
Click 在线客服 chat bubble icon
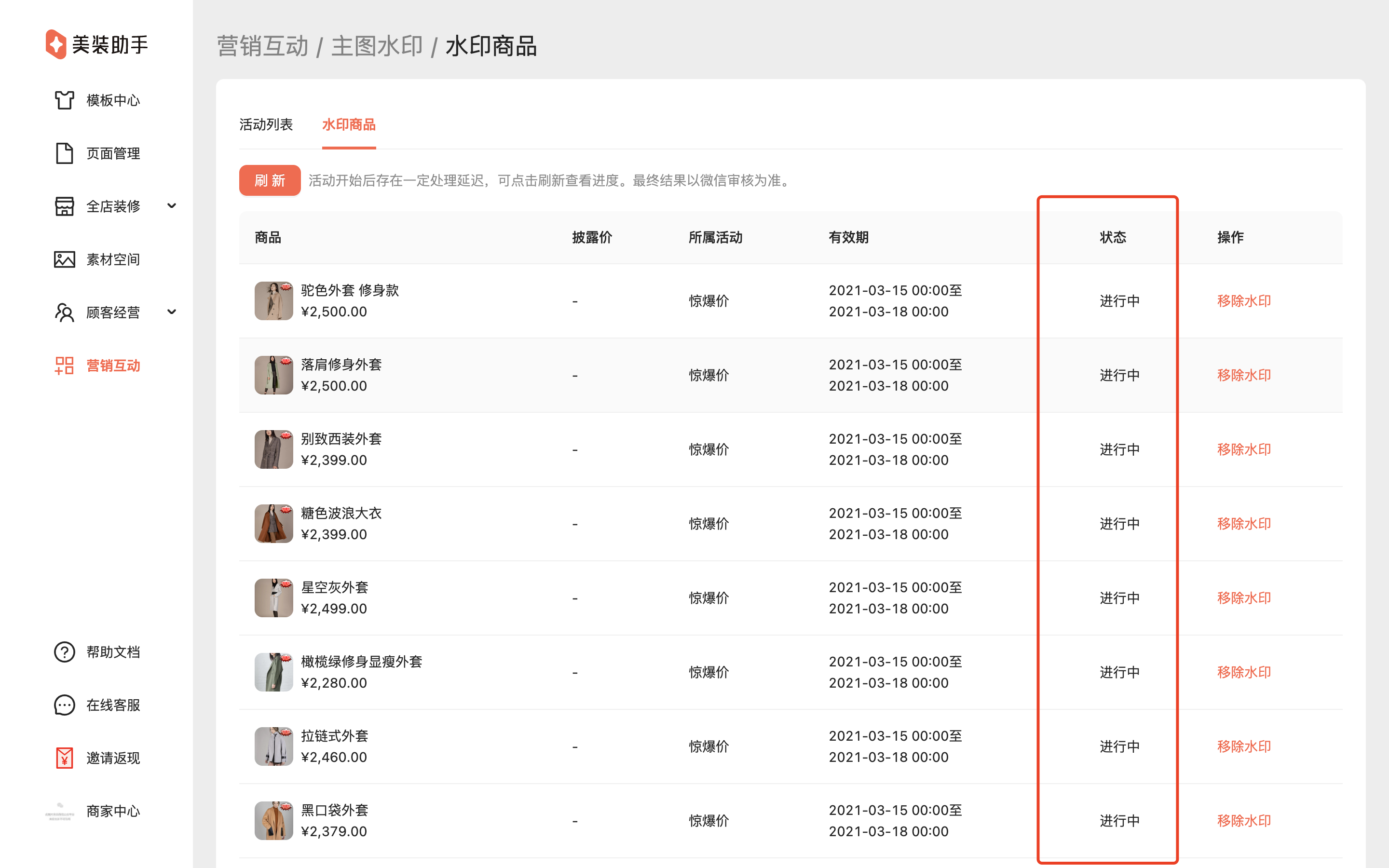64,705
